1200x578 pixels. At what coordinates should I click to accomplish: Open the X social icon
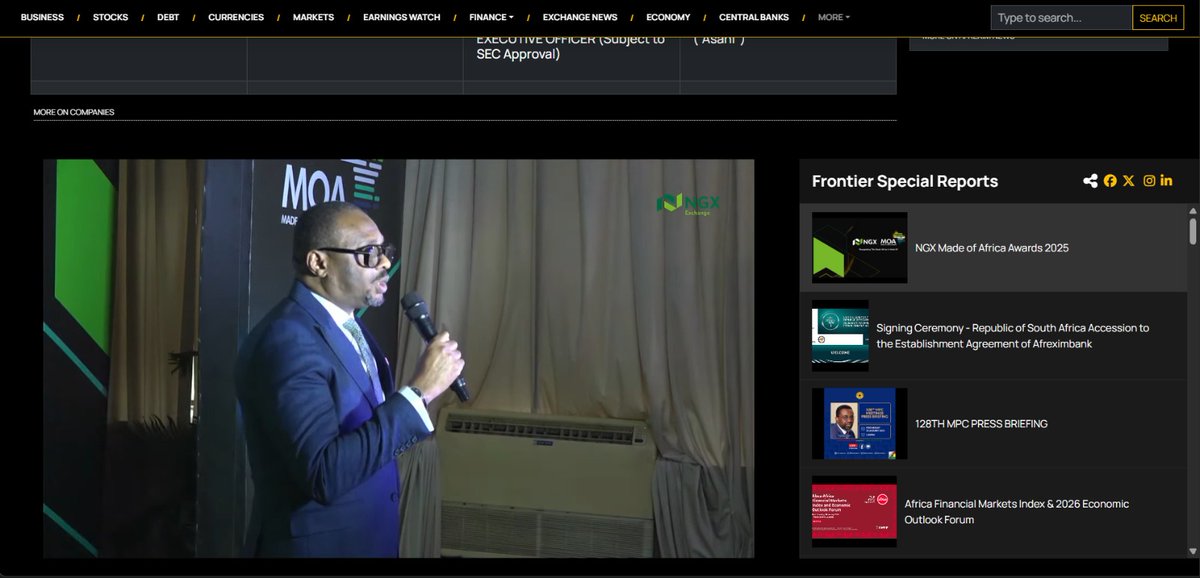click(1129, 181)
